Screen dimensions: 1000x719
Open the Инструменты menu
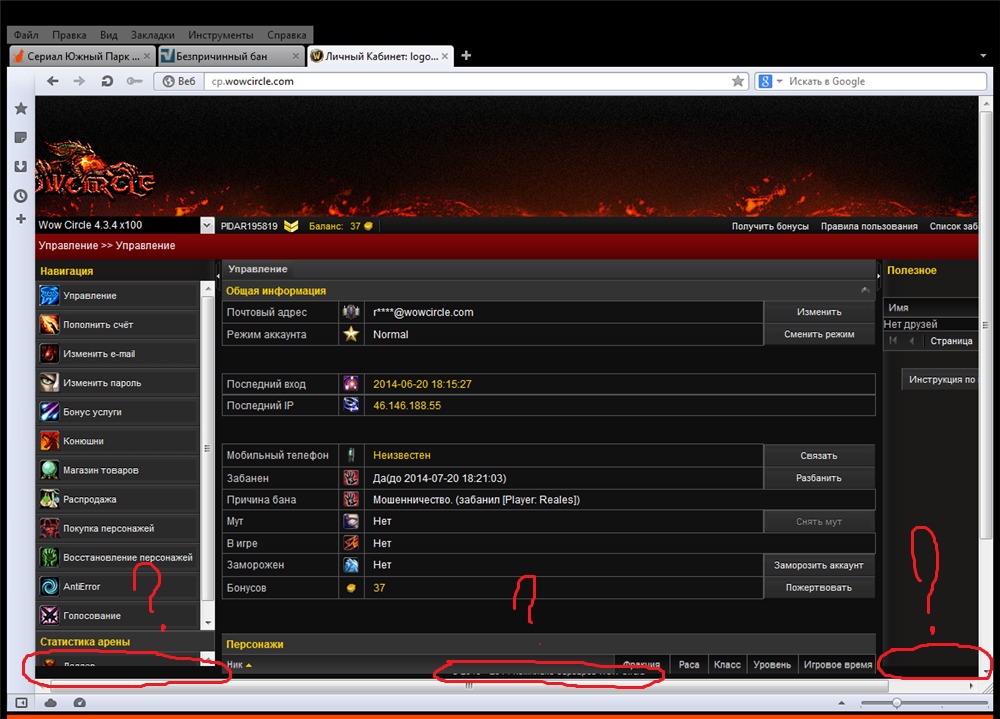[221, 35]
